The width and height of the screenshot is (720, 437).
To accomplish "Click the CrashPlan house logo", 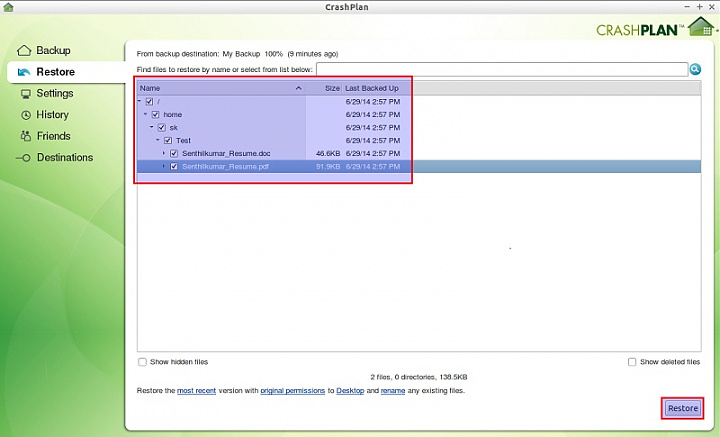I will click(x=700, y=26).
